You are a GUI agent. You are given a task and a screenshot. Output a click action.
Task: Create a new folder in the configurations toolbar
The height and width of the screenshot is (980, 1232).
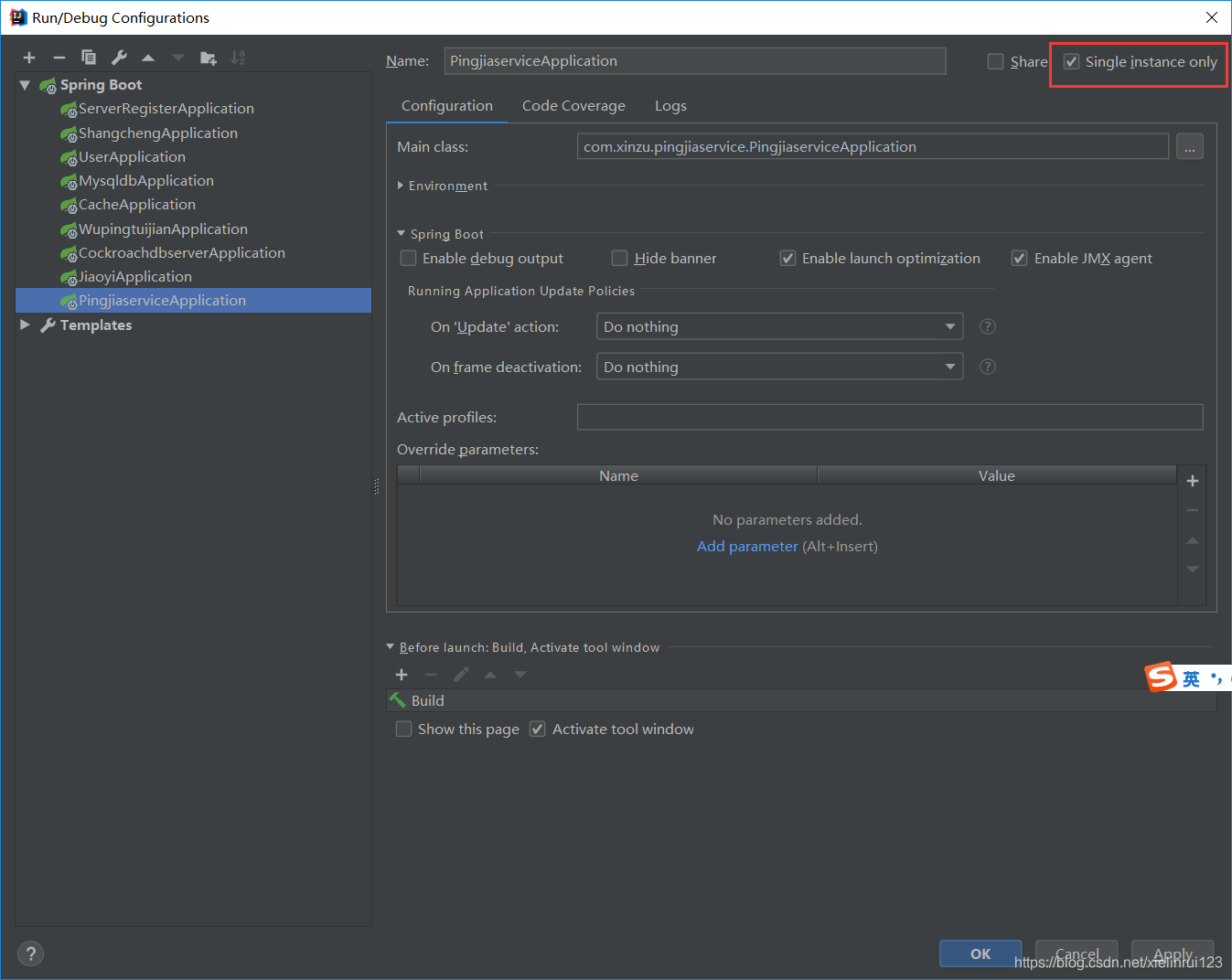pos(209,58)
